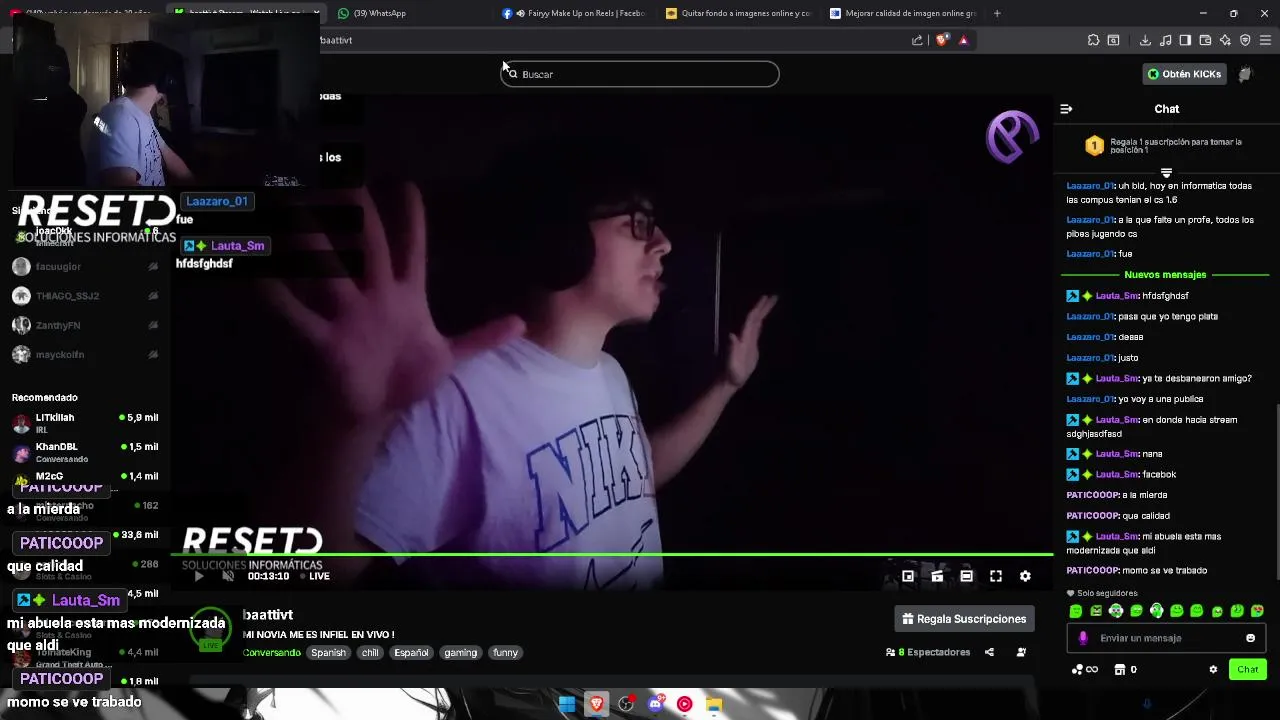Open ZanthyFN followed channel

pos(85,325)
